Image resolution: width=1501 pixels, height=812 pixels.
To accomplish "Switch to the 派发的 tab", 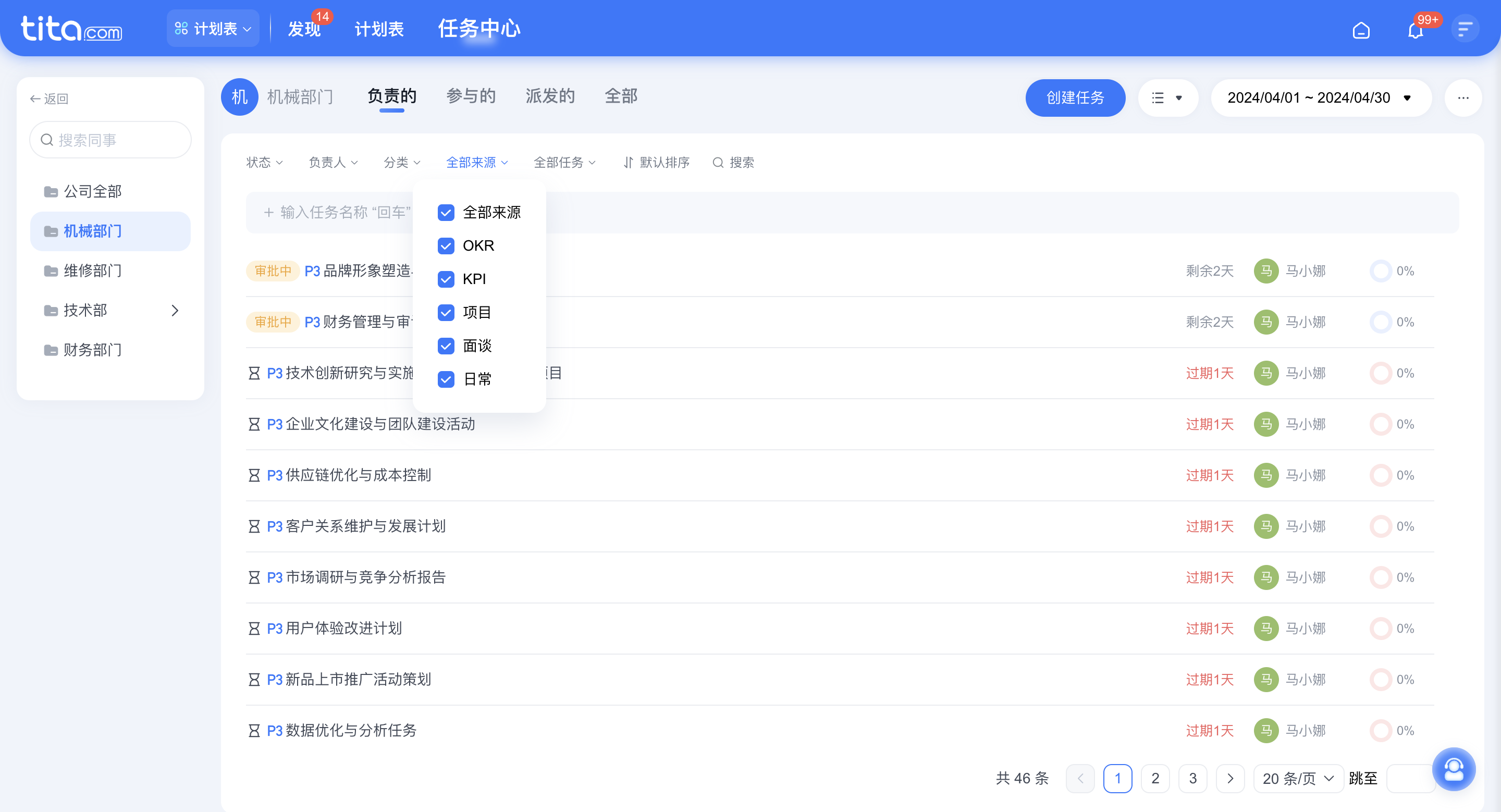I will pyautogui.click(x=550, y=96).
